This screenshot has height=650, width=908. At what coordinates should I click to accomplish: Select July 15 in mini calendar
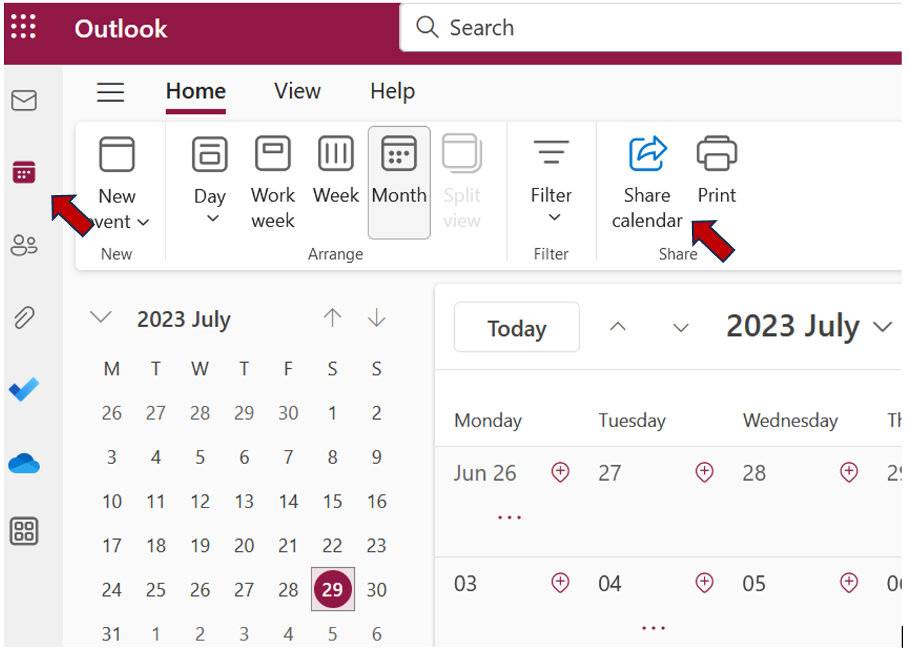tap(332, 501)
